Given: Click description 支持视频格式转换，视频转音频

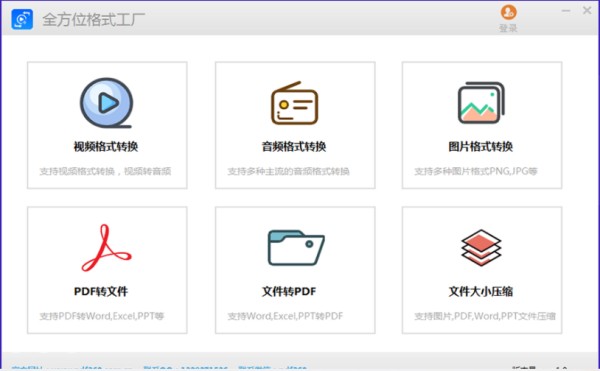Looking at the screenshot, I should click(x=105, y=171).
